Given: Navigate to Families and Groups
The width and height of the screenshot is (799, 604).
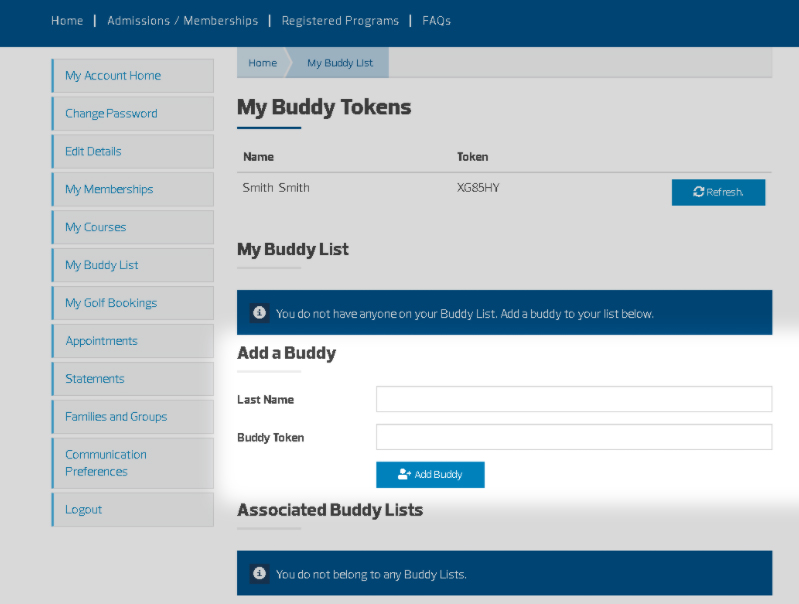Looking at the screenshot, I should coord(116,417).
